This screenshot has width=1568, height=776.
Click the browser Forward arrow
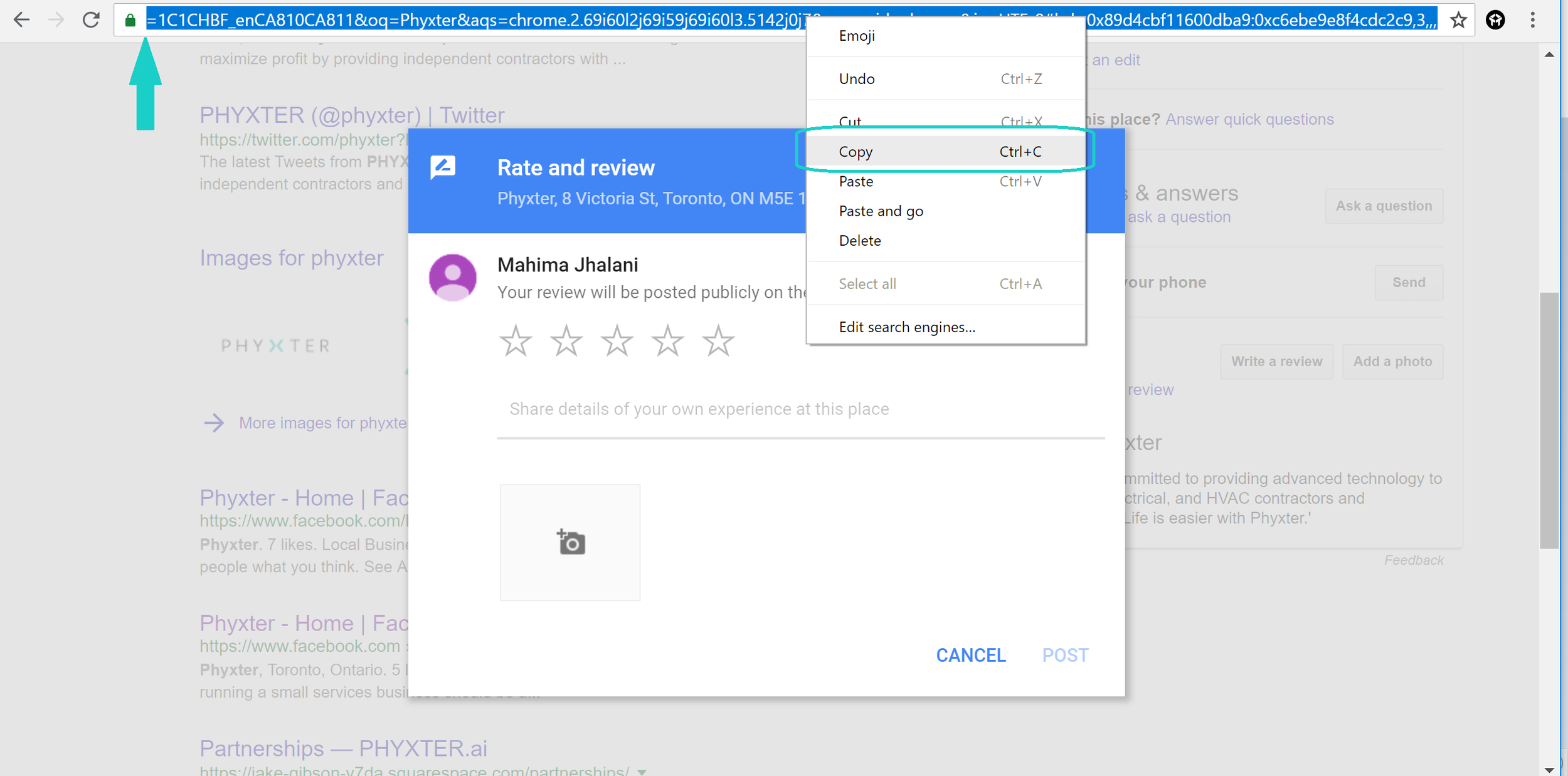56,20
